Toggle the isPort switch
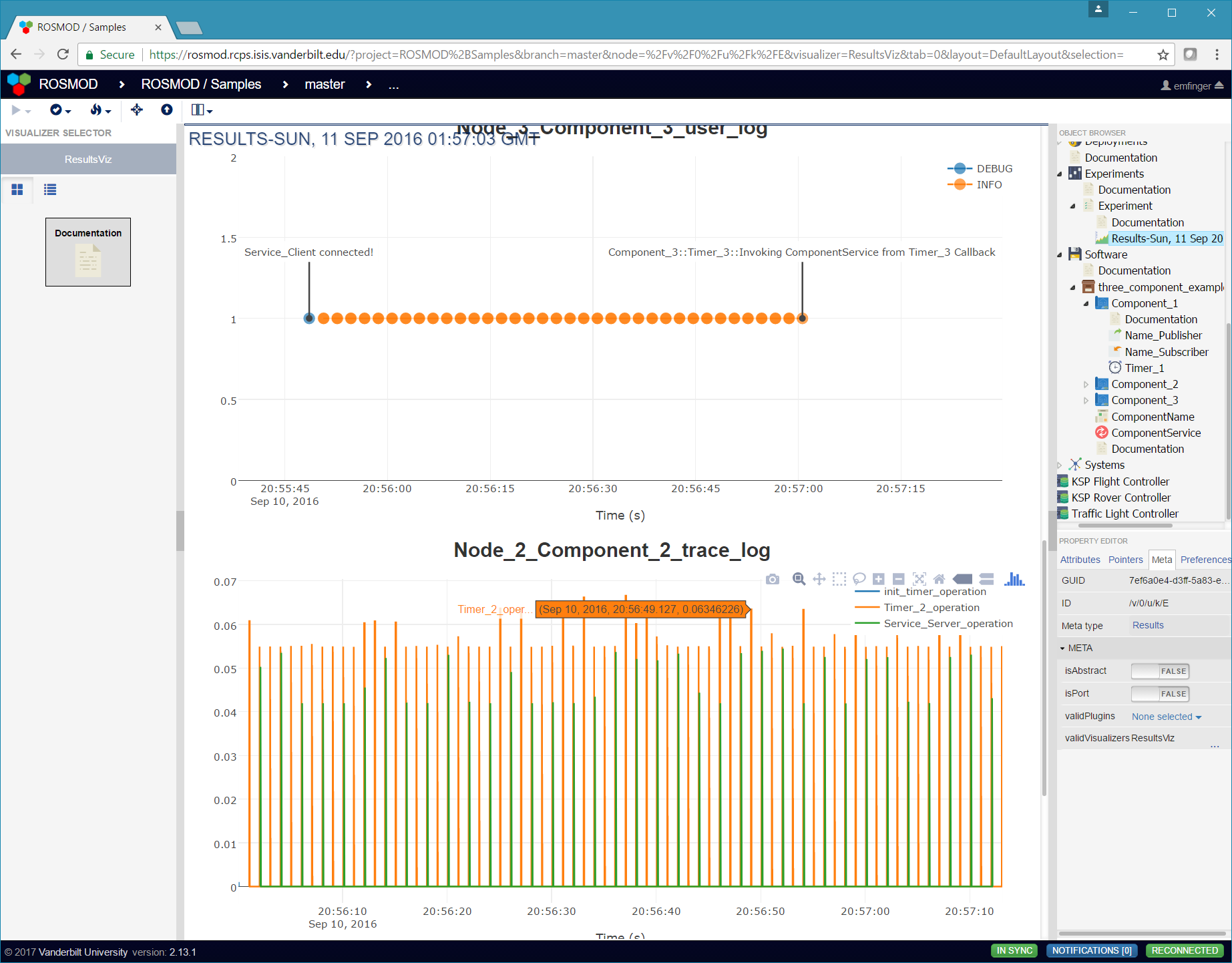This screenshot has height=963, width=1232. (1160, 694)
